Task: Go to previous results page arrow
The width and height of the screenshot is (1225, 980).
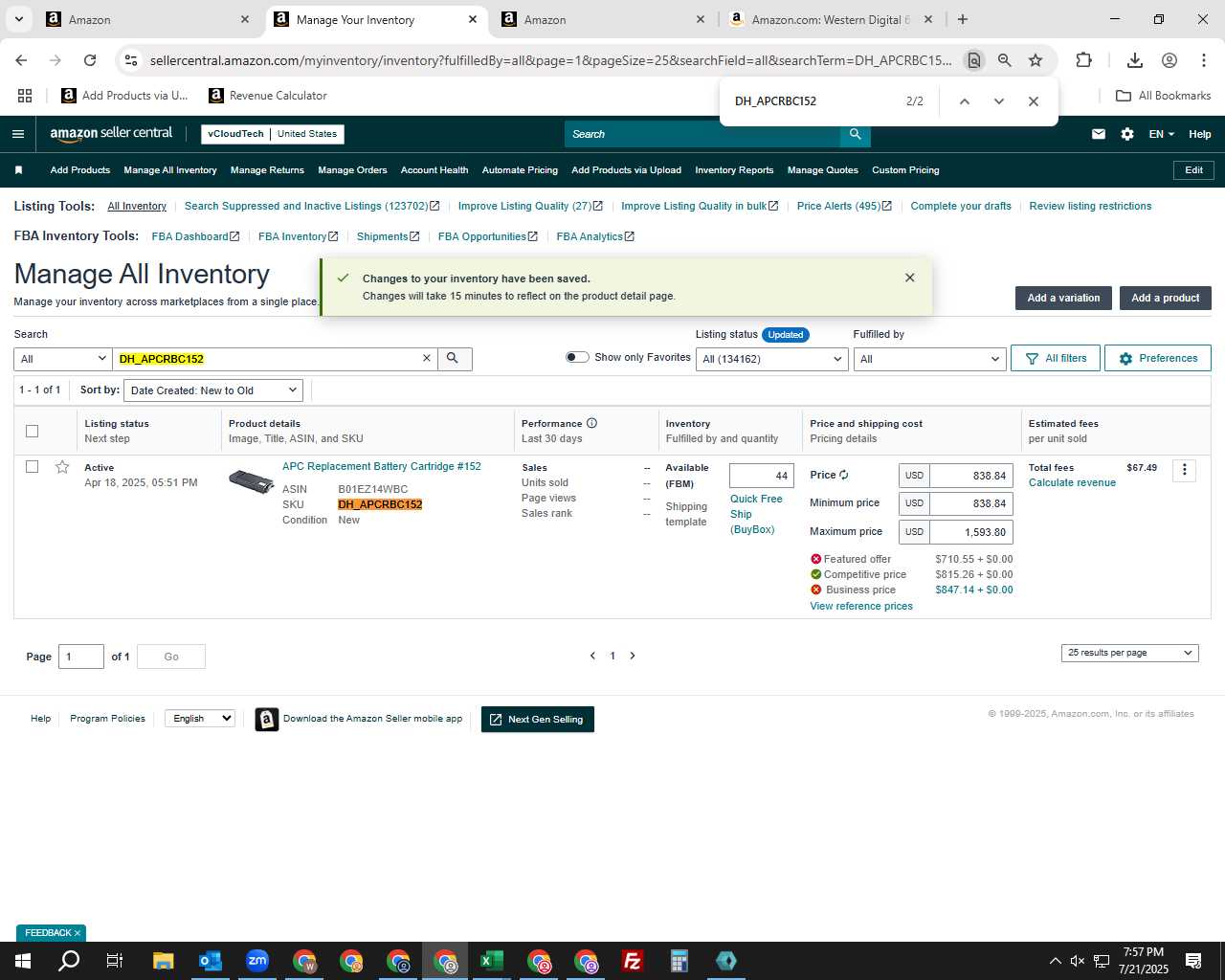Action: [592, 656]
